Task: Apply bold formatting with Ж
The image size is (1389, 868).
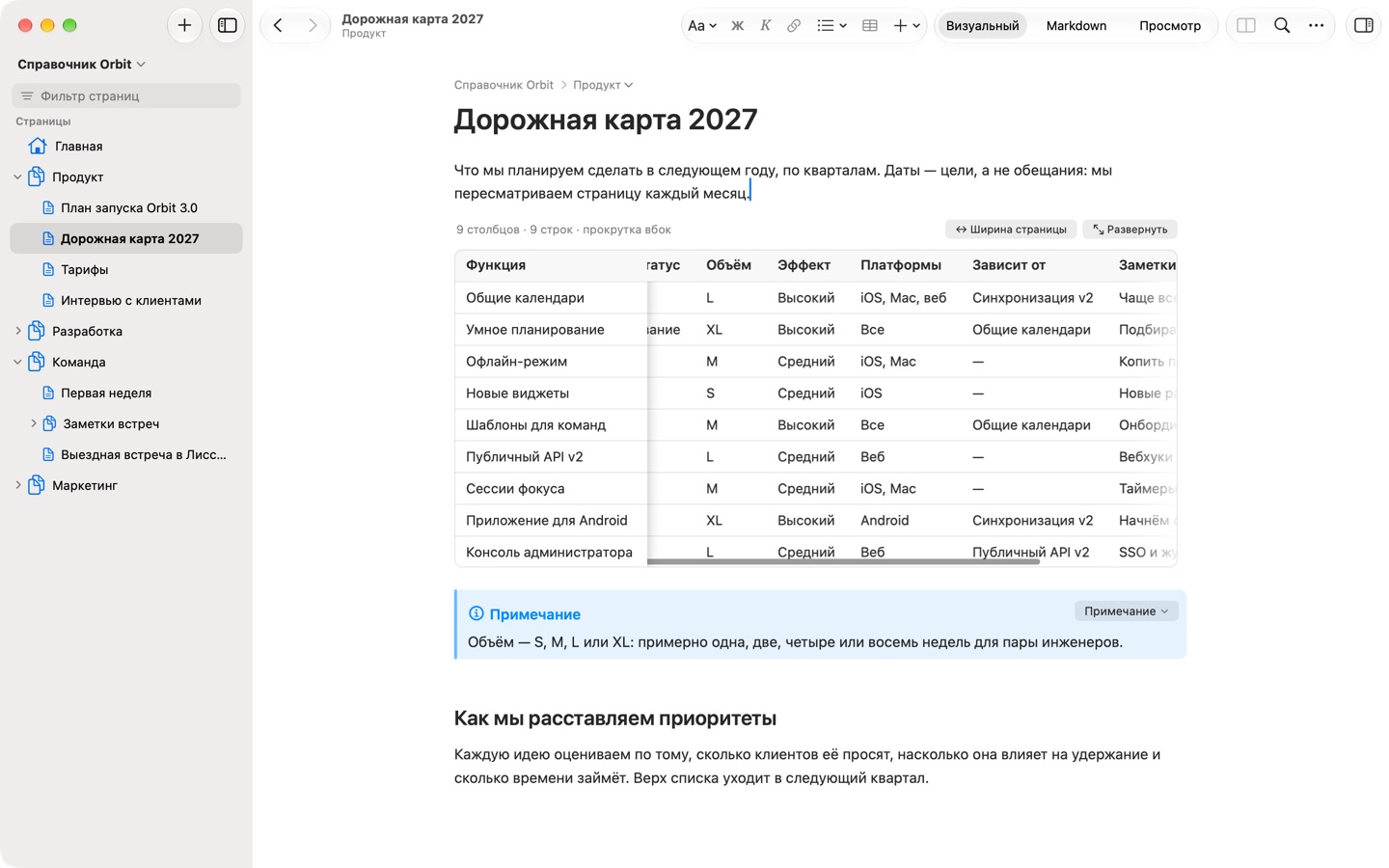Action: [x=737, y=26]
